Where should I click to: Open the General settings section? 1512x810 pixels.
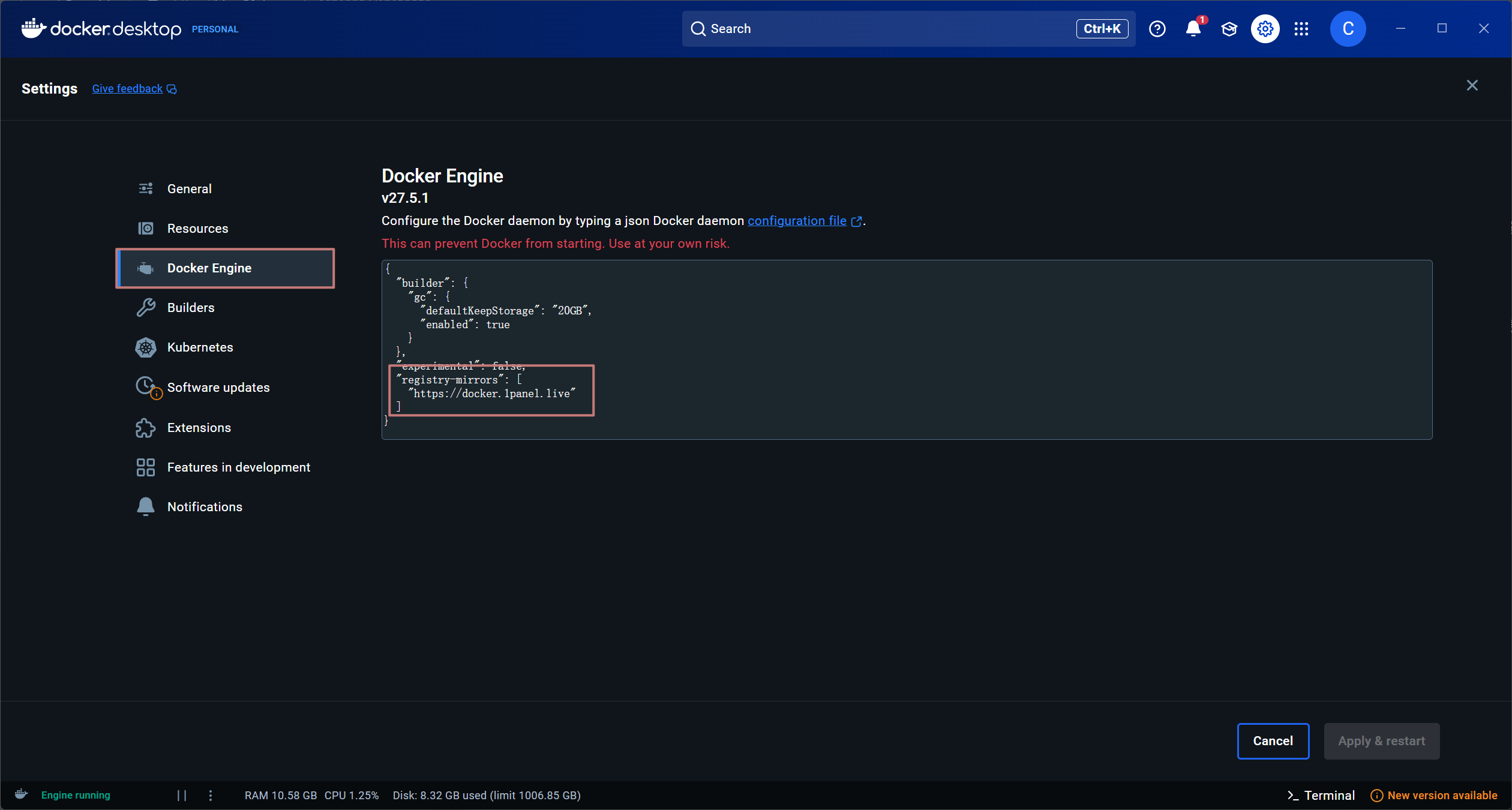point(226,189)
